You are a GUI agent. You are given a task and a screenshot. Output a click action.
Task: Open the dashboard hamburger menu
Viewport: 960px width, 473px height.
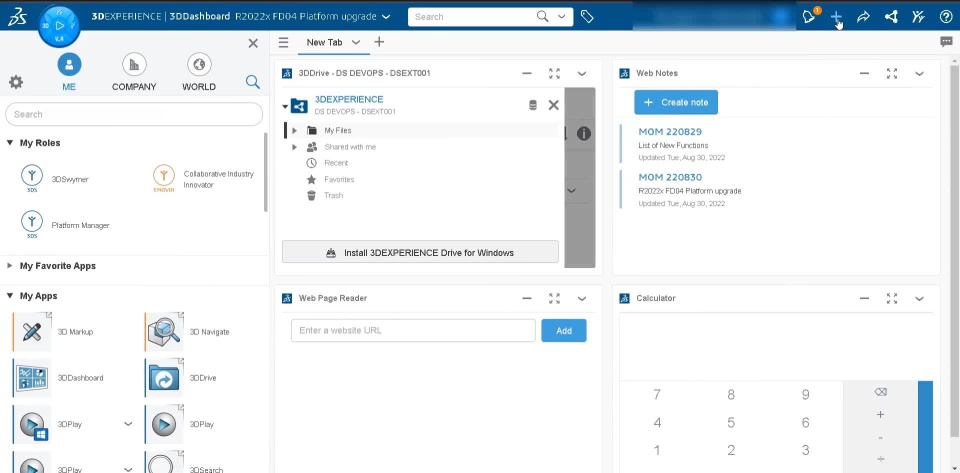pos(283,42)
